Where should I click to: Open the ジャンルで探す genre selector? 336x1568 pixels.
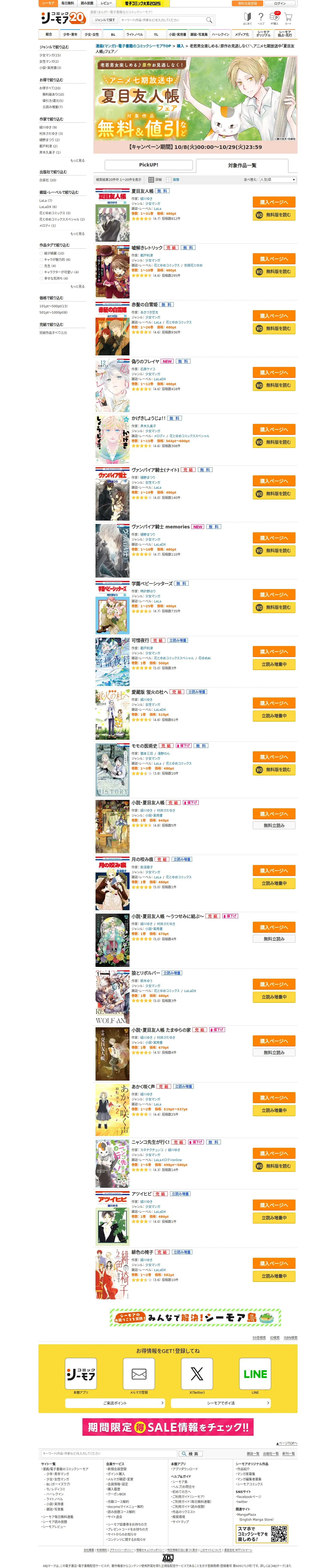pos(105,20)
